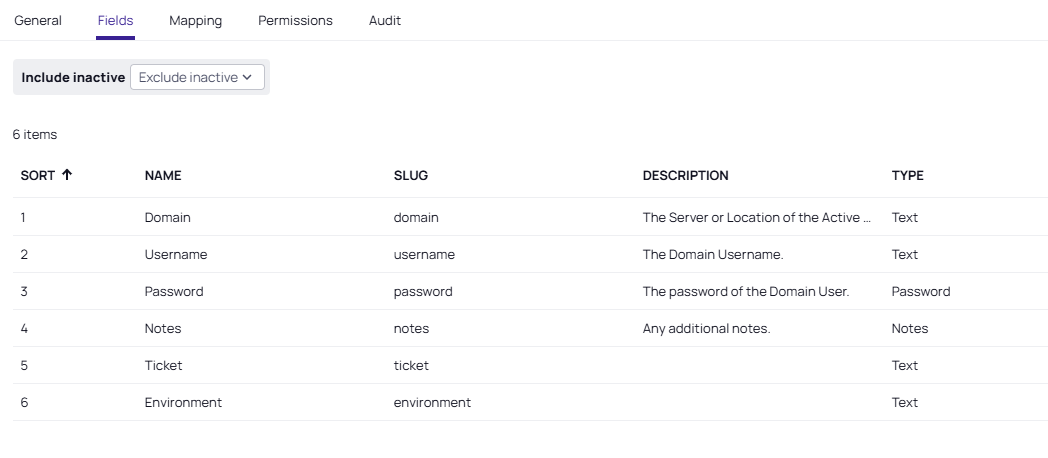Open the Notes field entry
Viewport: 1048px width, 458px height.
pos(163,328)
